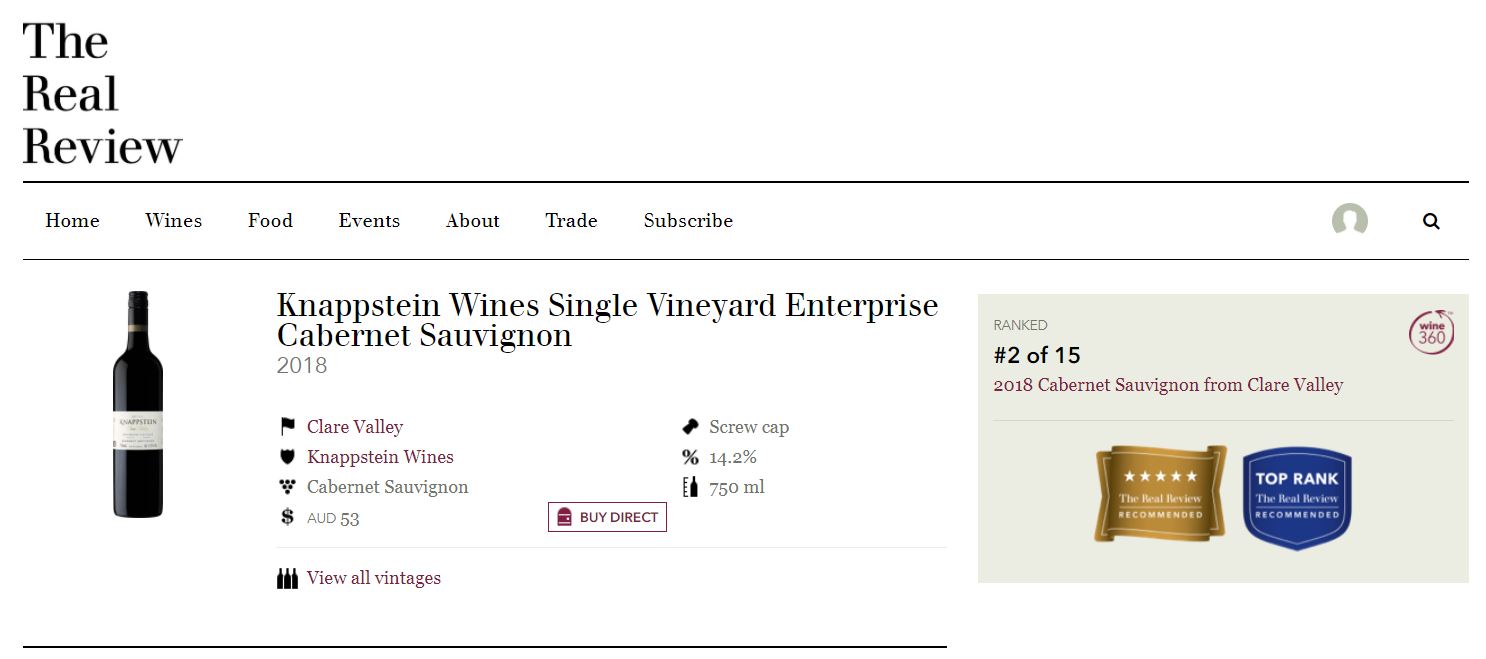This screenshot has width=1486, height=659.
Task: Click The Real Review site logo
Action: click(x=102, y=94)
